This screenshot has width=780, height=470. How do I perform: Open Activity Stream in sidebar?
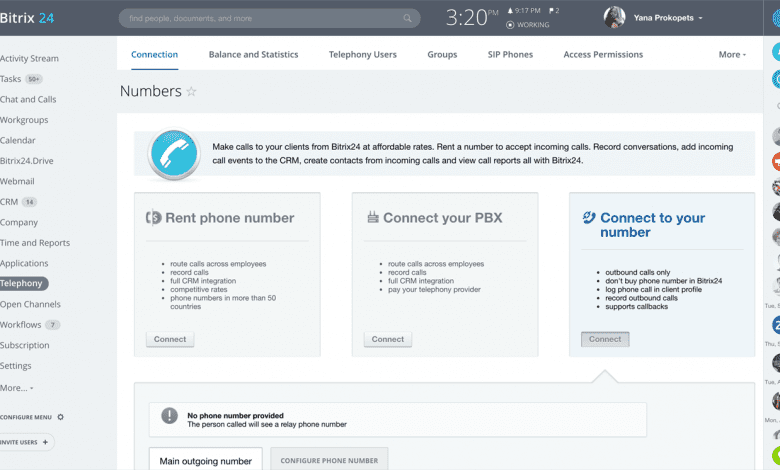(29, 59)
